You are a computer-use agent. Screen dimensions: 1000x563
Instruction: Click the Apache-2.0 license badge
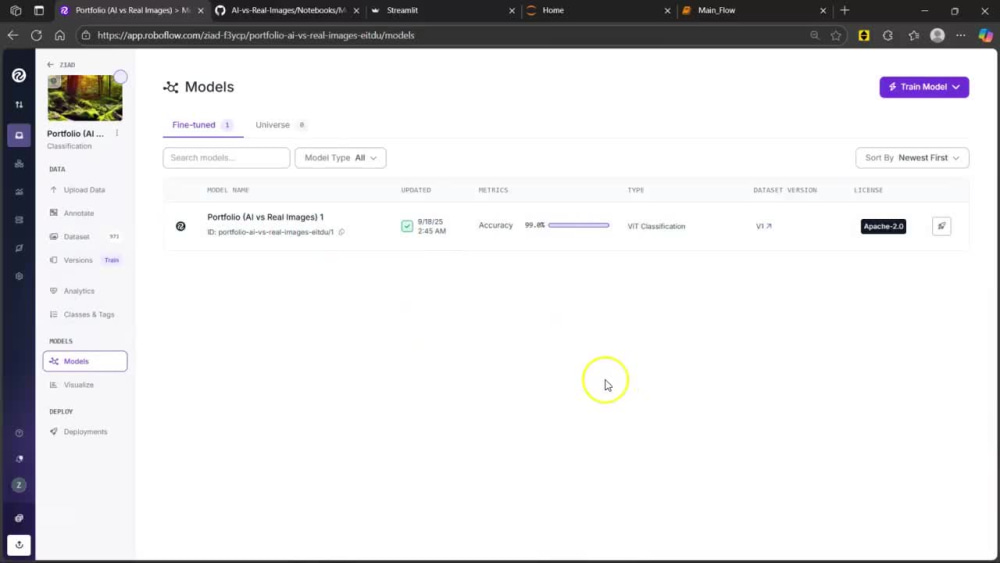pyautogui.click(x=883, y=226)
